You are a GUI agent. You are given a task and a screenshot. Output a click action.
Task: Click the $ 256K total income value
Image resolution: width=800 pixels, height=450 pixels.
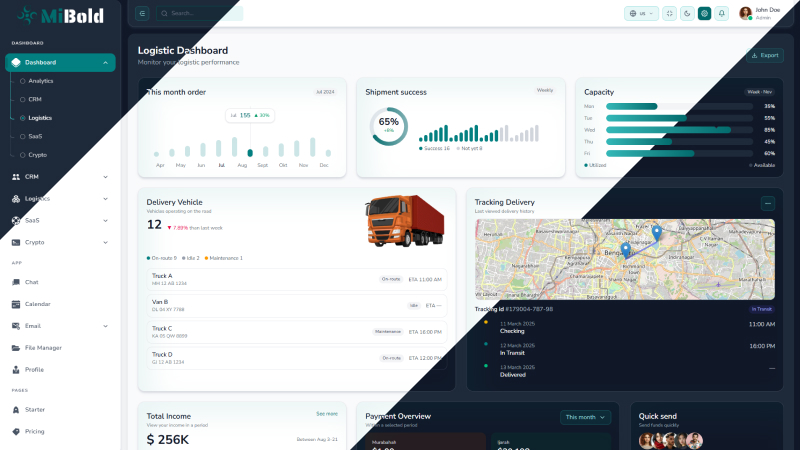pyautogui.click(x=168, y=440)
